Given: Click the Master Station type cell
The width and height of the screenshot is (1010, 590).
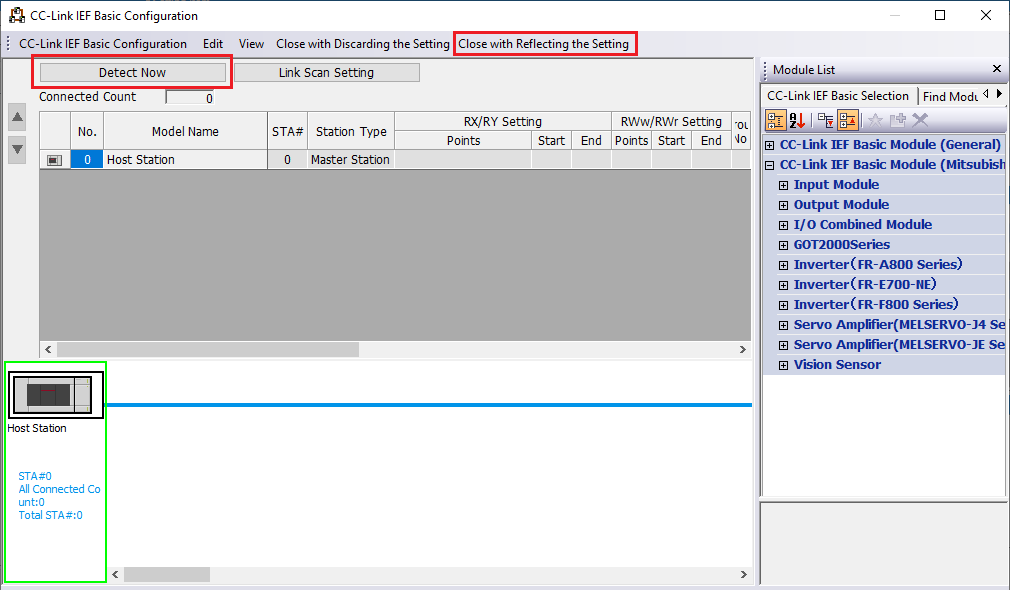Looking at the screenshot, I should coord(350,160).
